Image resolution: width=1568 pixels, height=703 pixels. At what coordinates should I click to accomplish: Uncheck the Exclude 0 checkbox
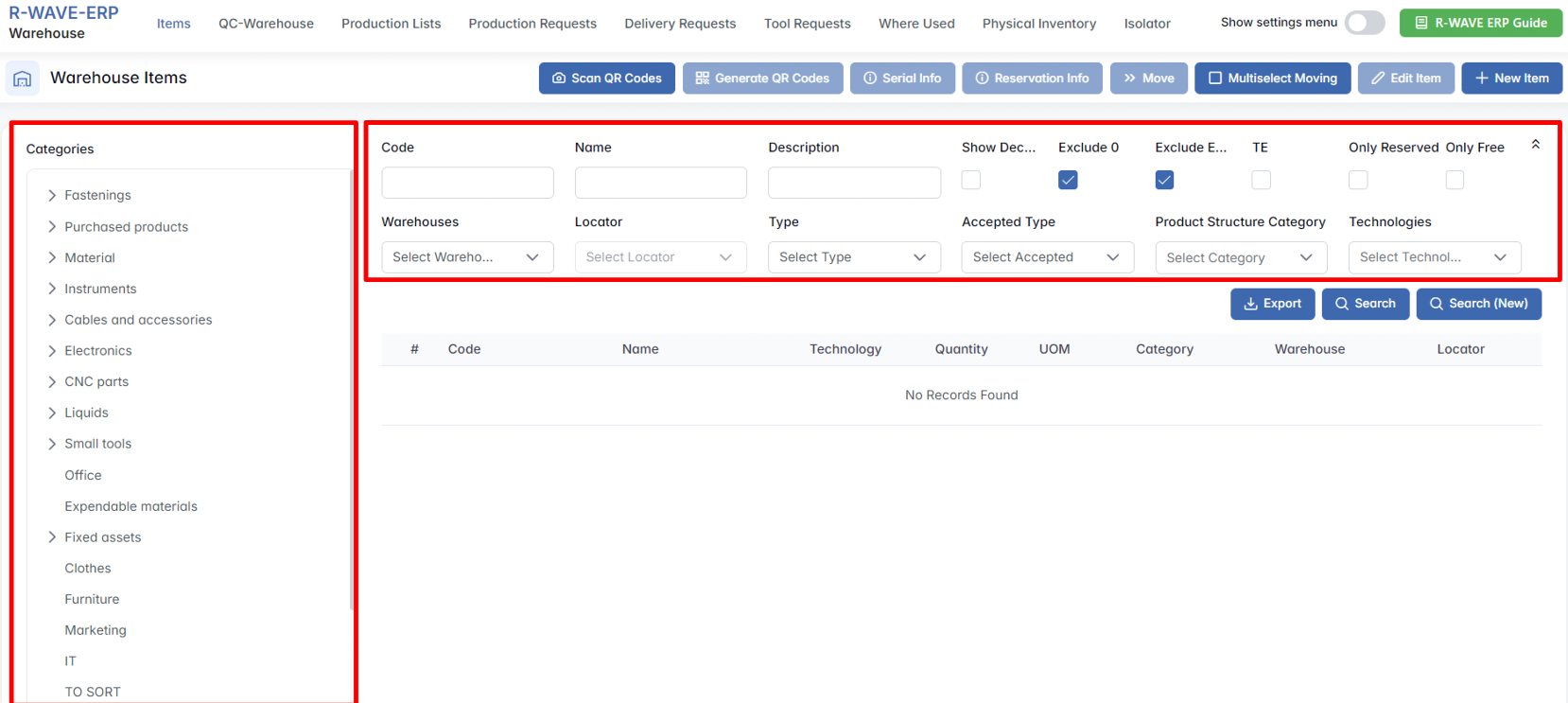pos(1068,180)
